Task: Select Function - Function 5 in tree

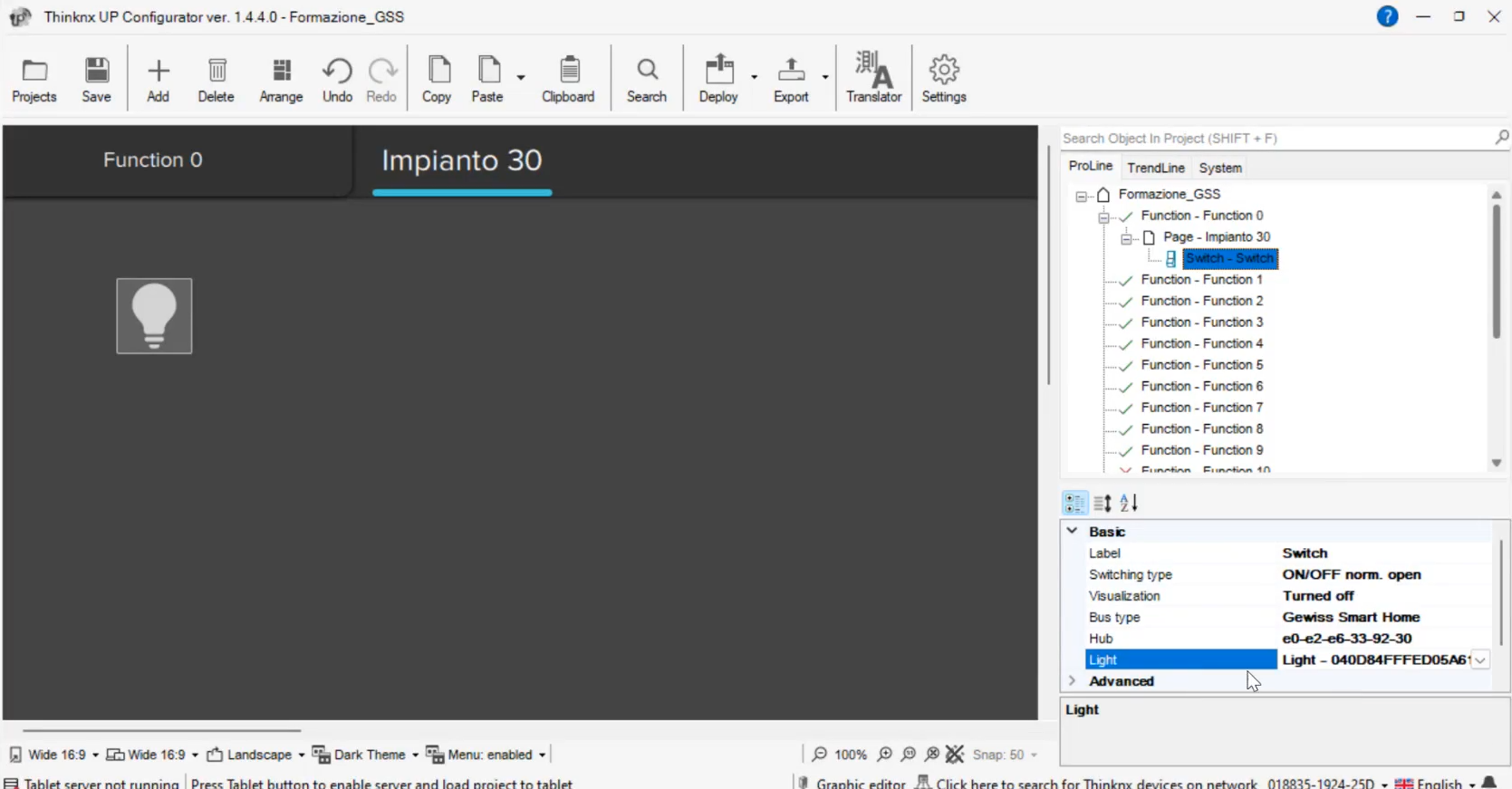Action: point(1201,365)
